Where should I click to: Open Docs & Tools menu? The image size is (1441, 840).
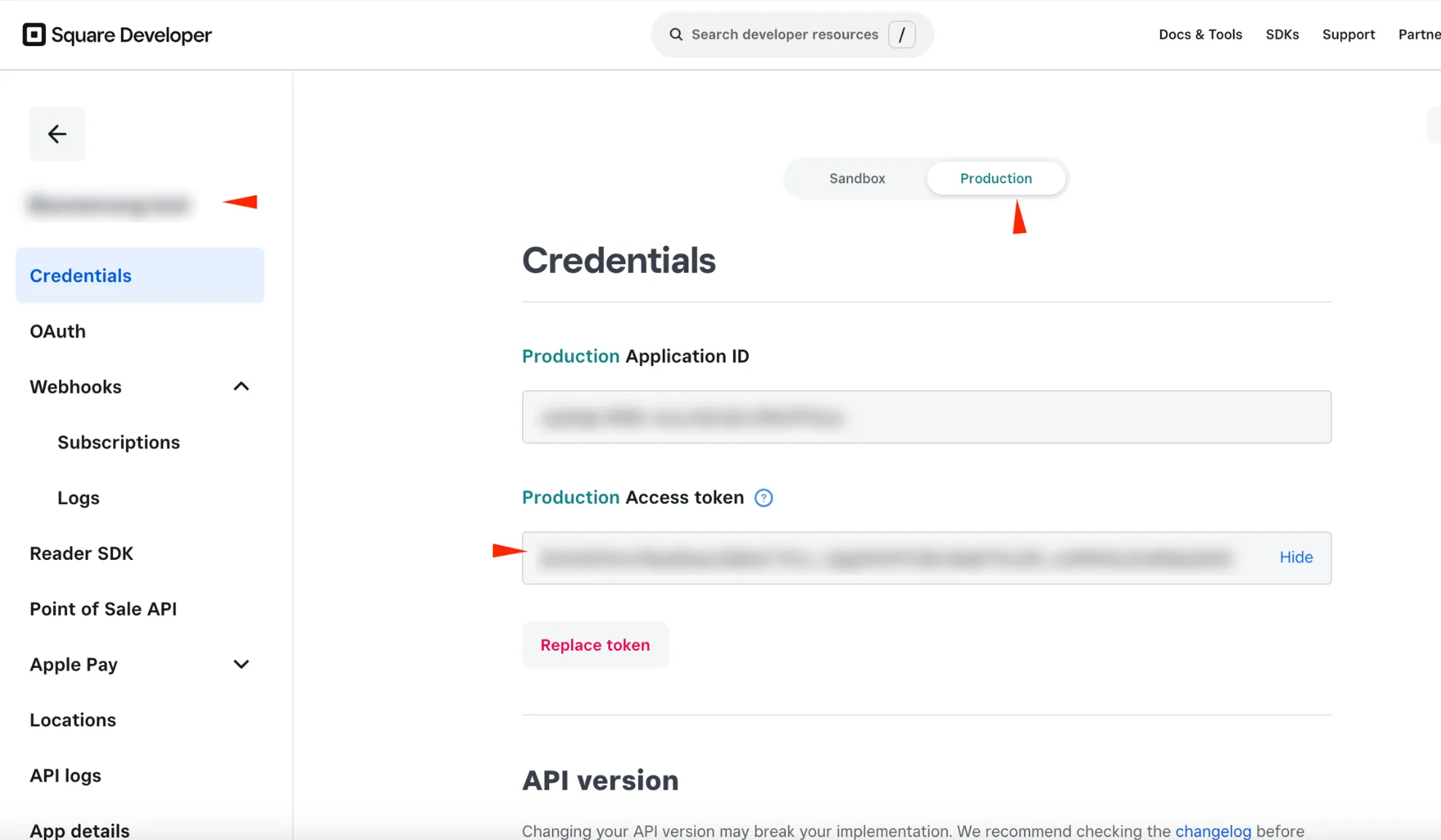(1200, 34)
